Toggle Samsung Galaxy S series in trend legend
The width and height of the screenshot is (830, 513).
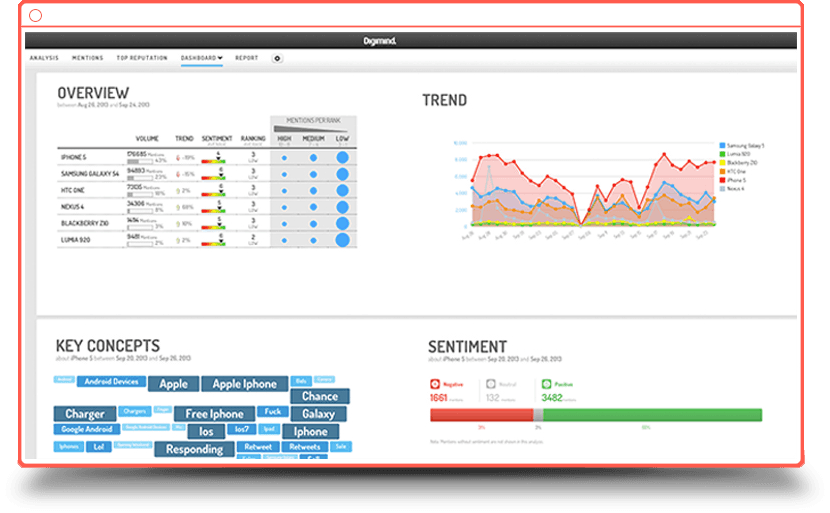point(742,145)
